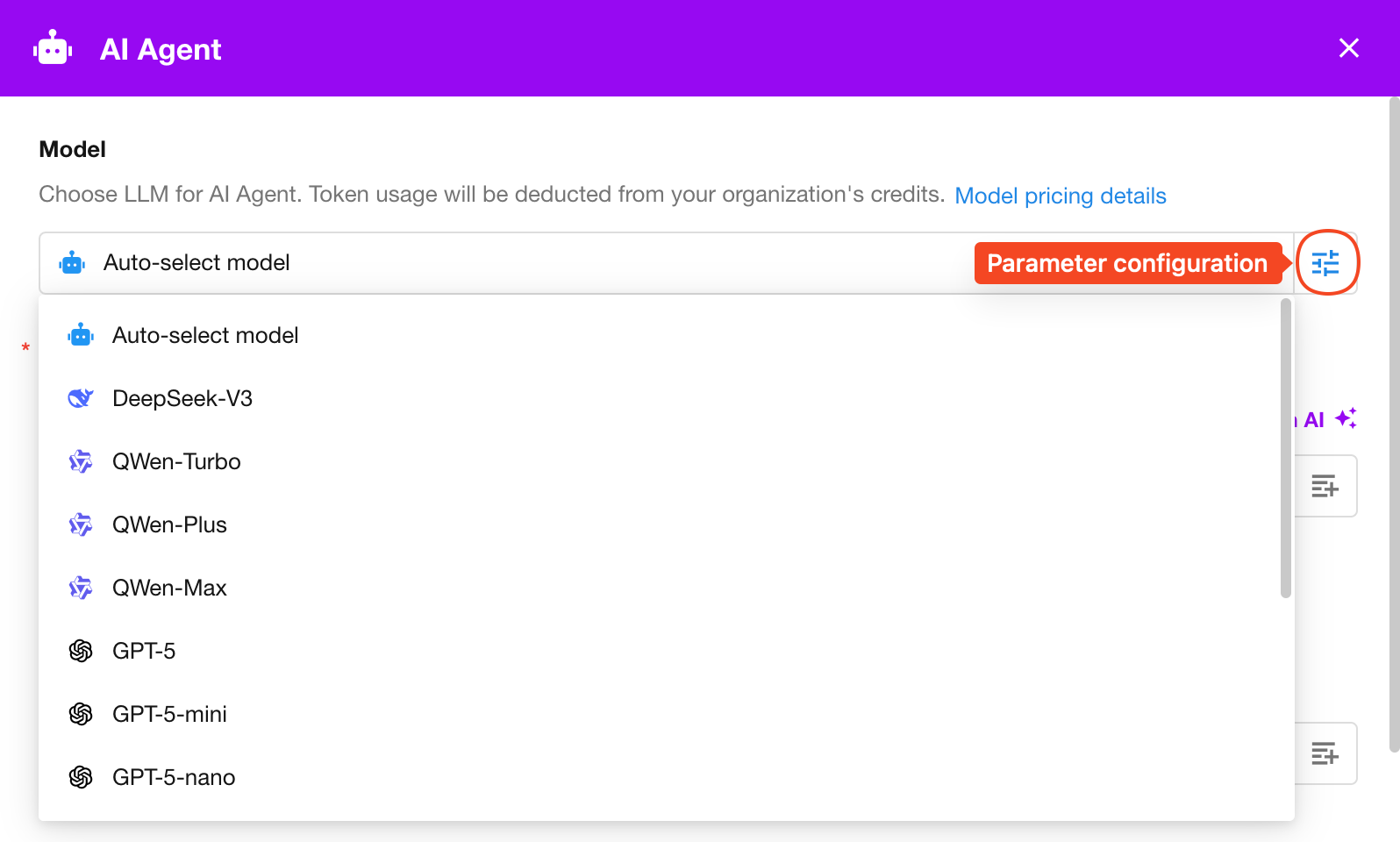Select GPT-5-mini in the model list
This screenshot has height=842, width=1400.
pyautogui.click(x=169, y=714)
